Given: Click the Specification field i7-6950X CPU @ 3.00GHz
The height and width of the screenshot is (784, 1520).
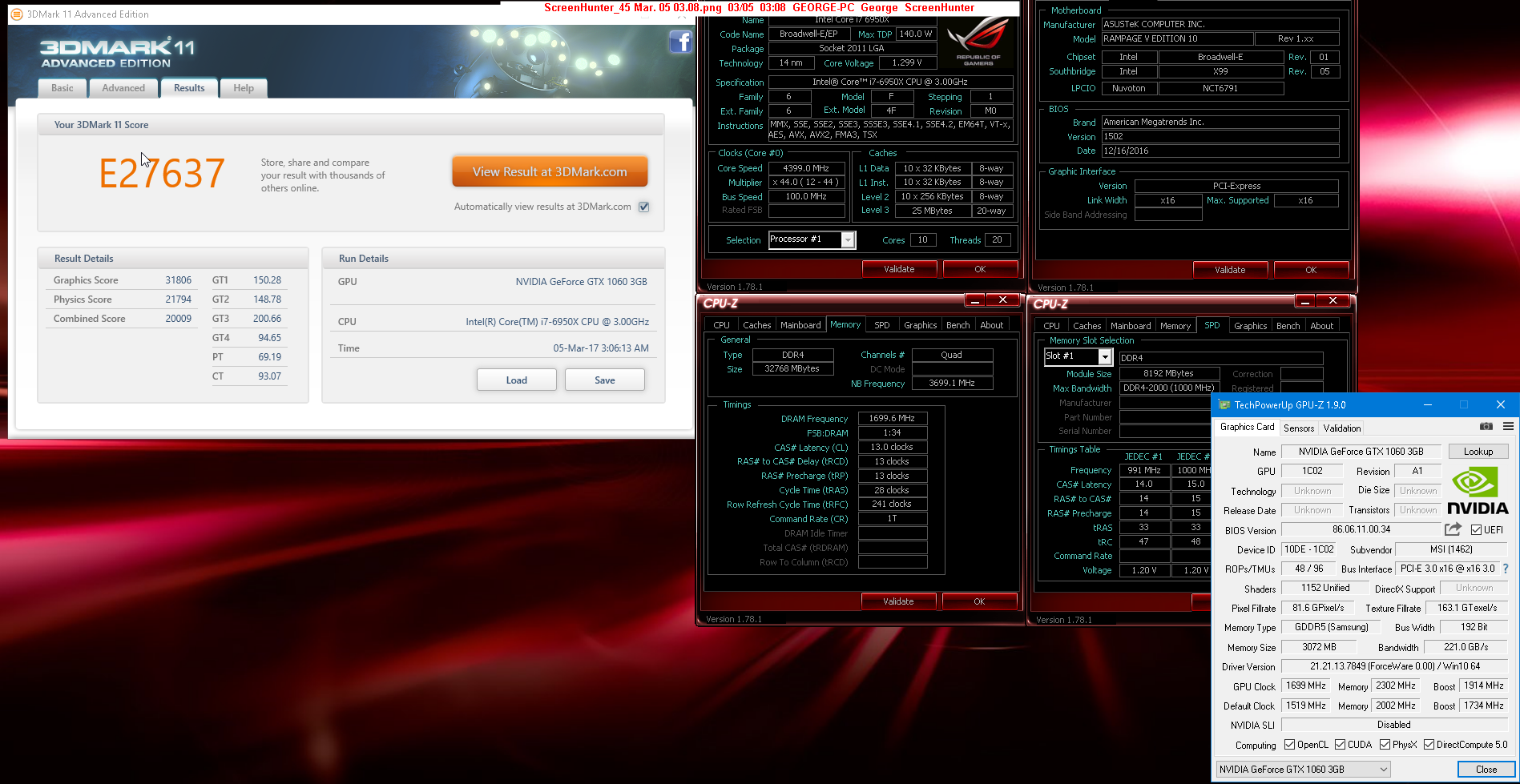Looking at the screenshot, I should [889, 82].
